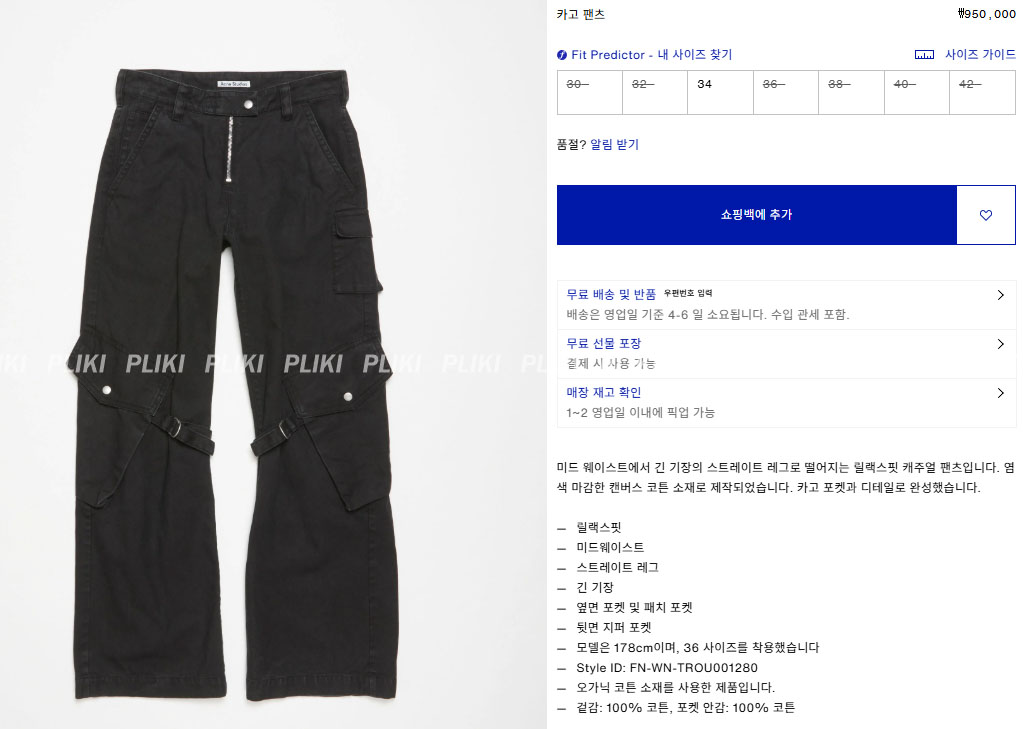Expand free shipping and returns chevron
Screen dimensions: 1023x729
(1001, 295)
